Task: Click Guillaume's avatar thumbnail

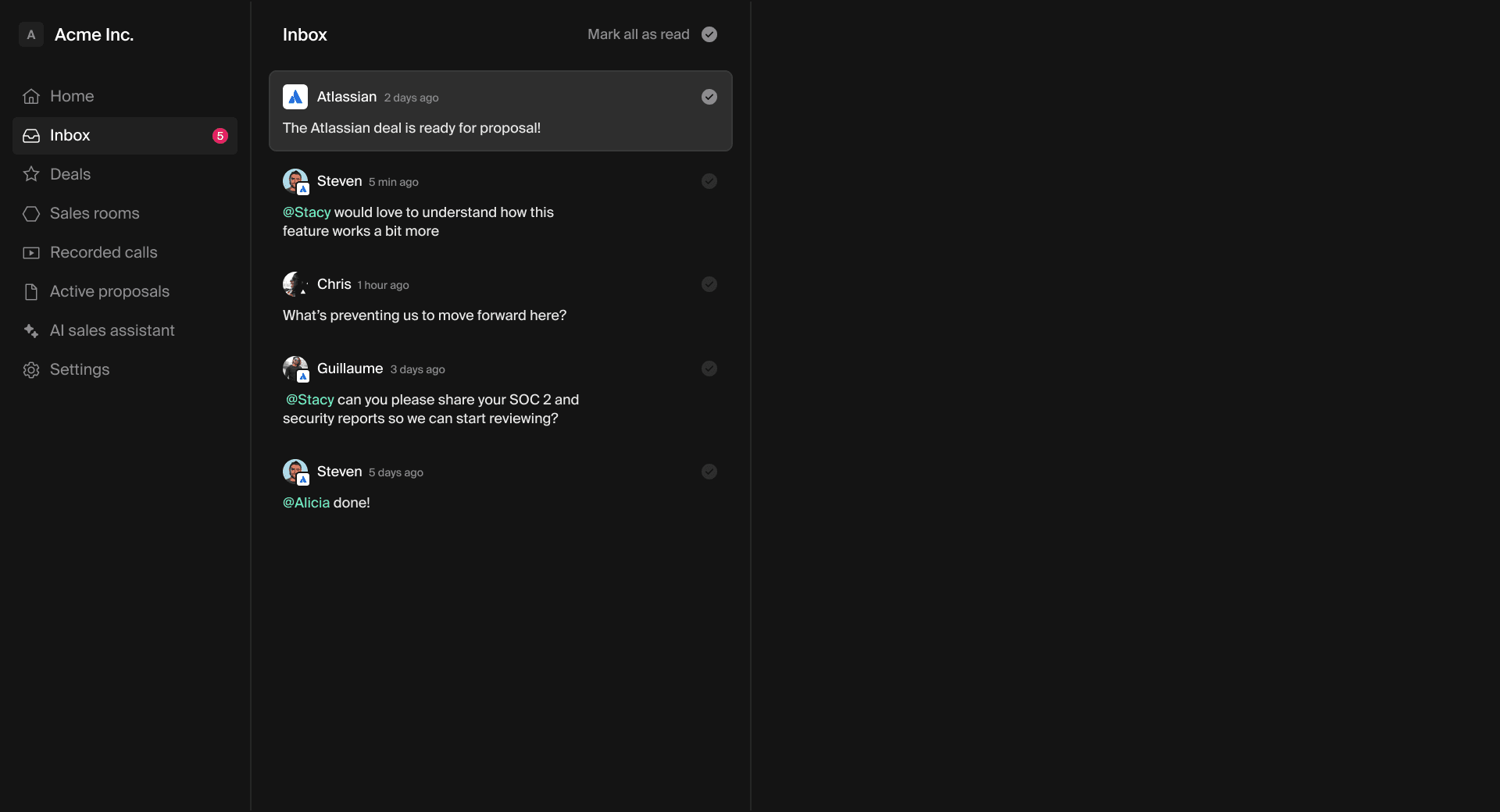Action: click(x=295, y=369)
